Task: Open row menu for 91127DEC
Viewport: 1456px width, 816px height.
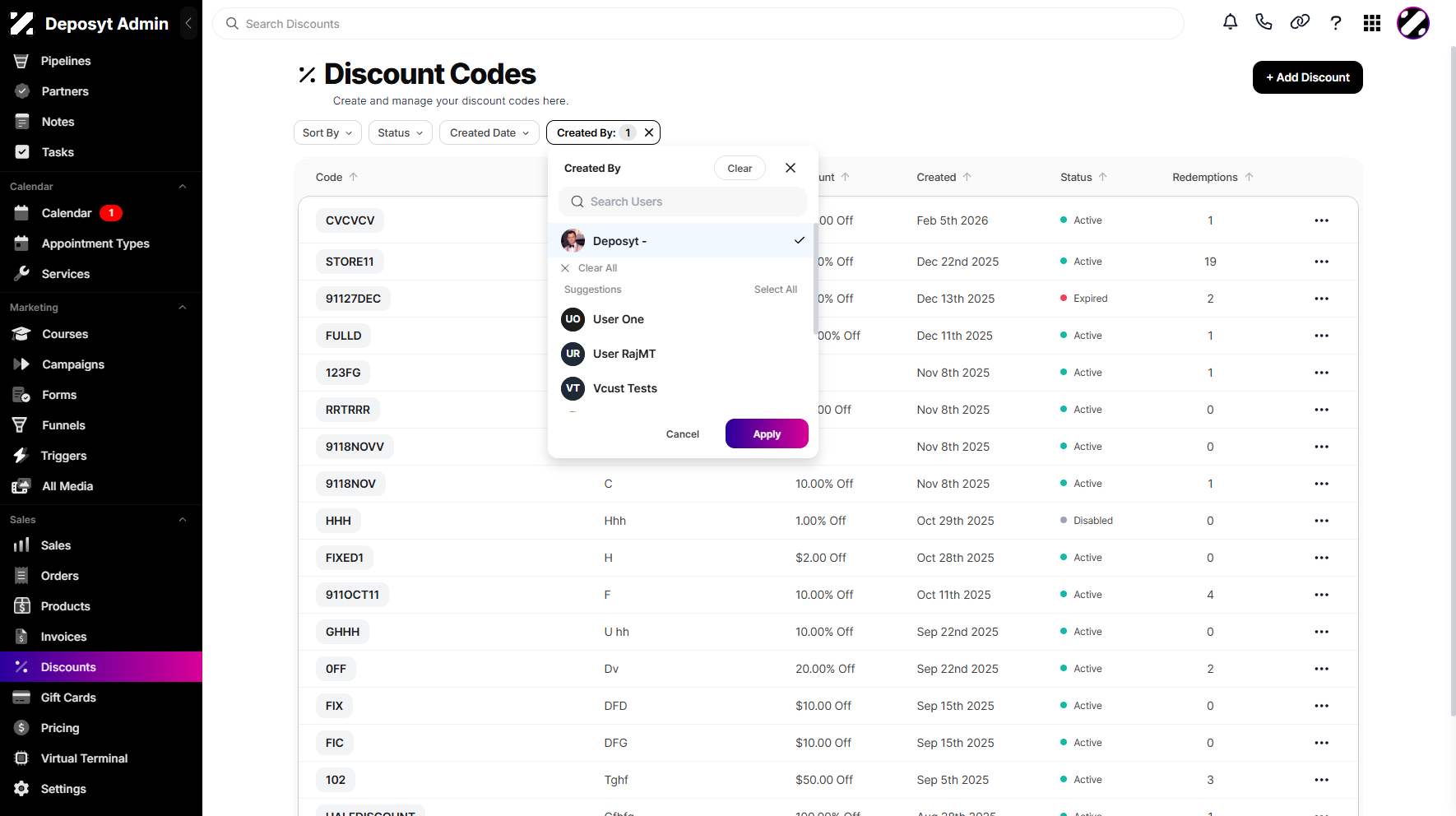Action: [1321, 299]
